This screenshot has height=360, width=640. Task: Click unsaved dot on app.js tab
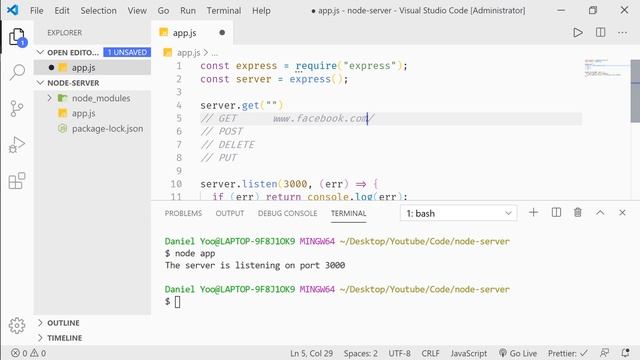[x=222, y=33]
